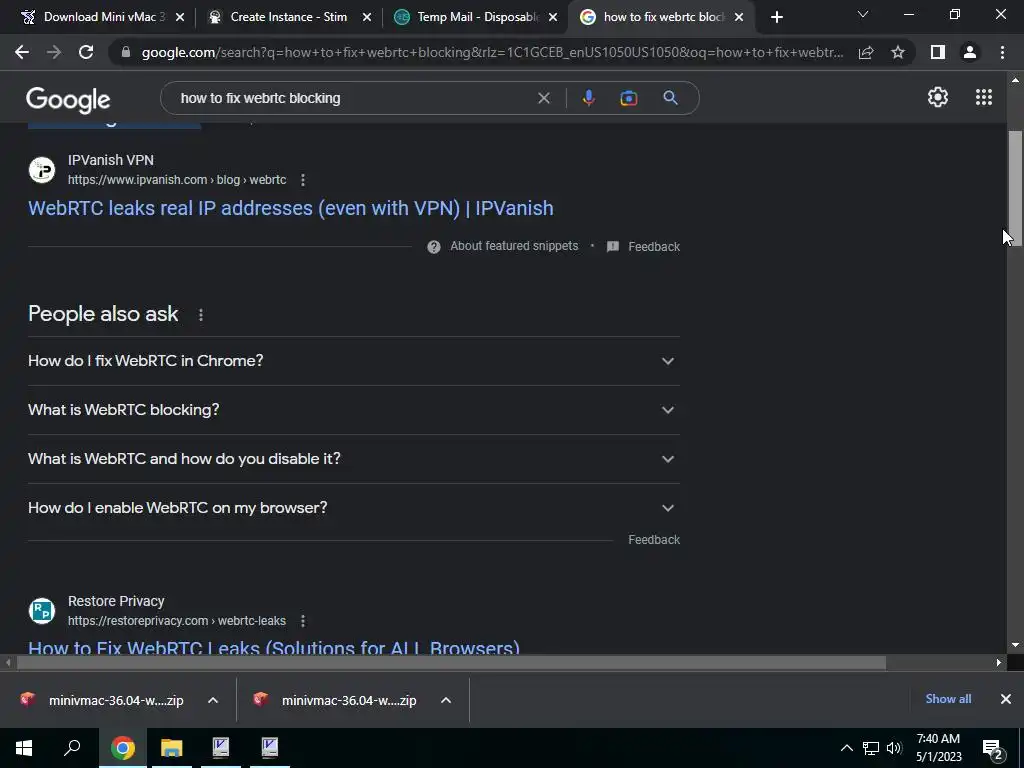The height and width of the screenshot is (768, 1024).
Task: Expand 'What is WebRTC blocking?'
Action: pyautogui.click(x=353, y=410)
